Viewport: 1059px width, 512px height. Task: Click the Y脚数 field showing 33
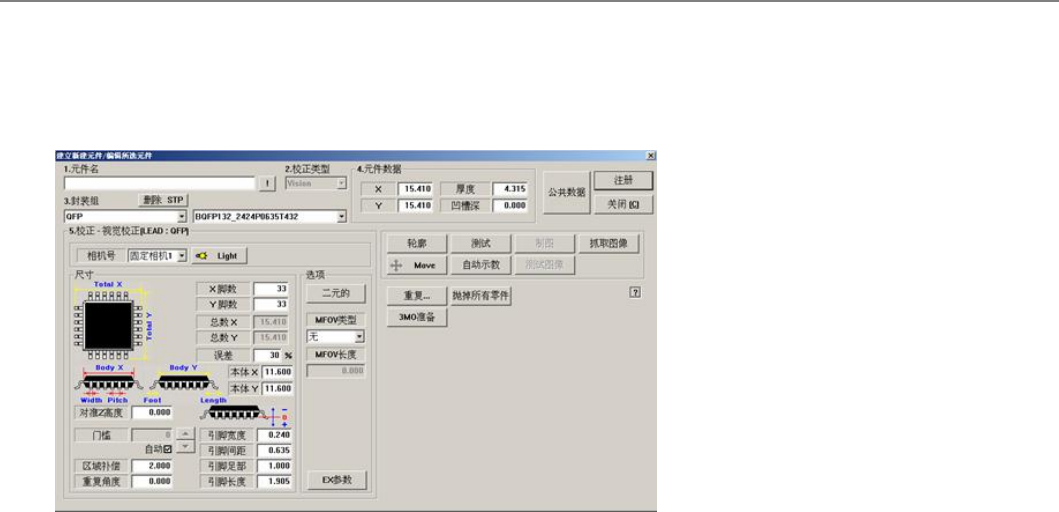[x=272, y=305]
